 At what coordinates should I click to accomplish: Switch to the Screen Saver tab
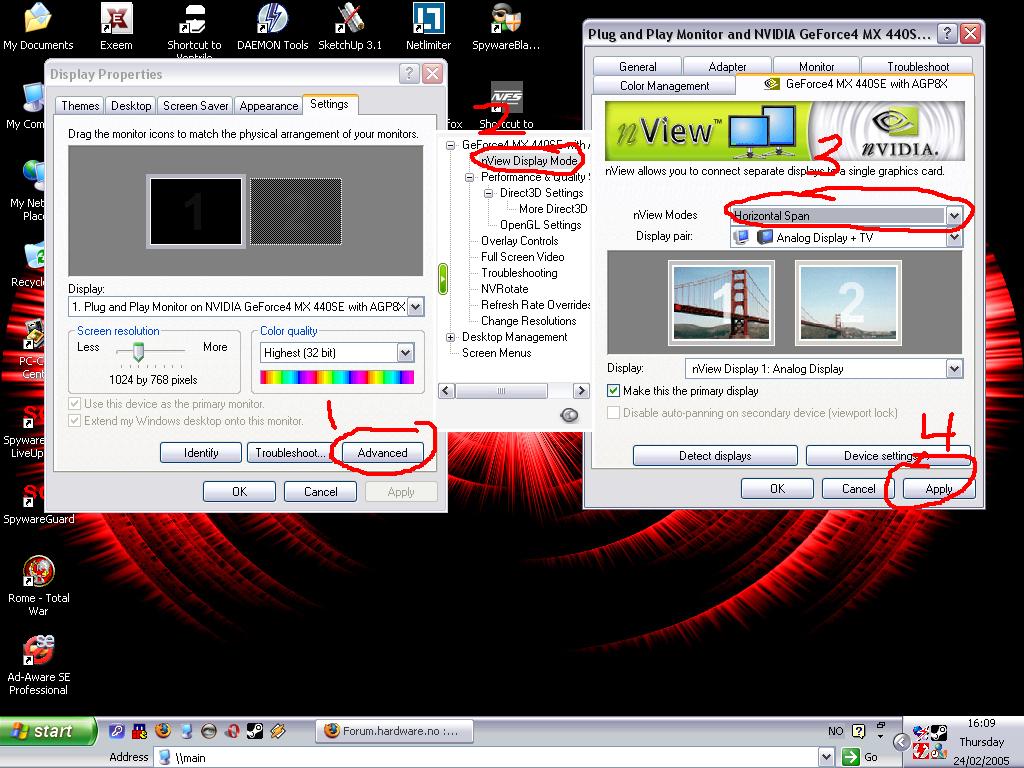click(195, 106)
